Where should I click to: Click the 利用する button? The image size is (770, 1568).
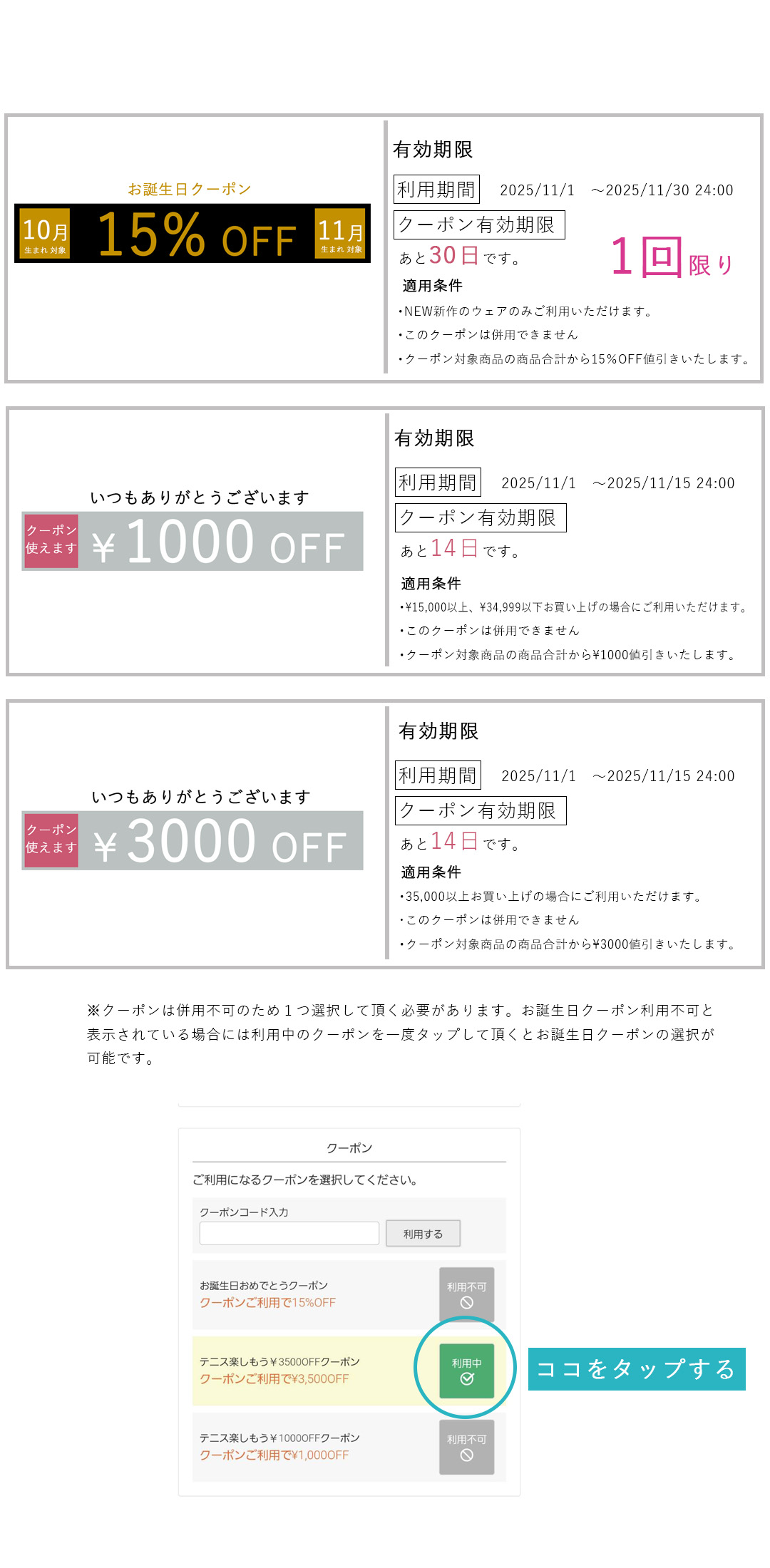(x=423, y=1234)
